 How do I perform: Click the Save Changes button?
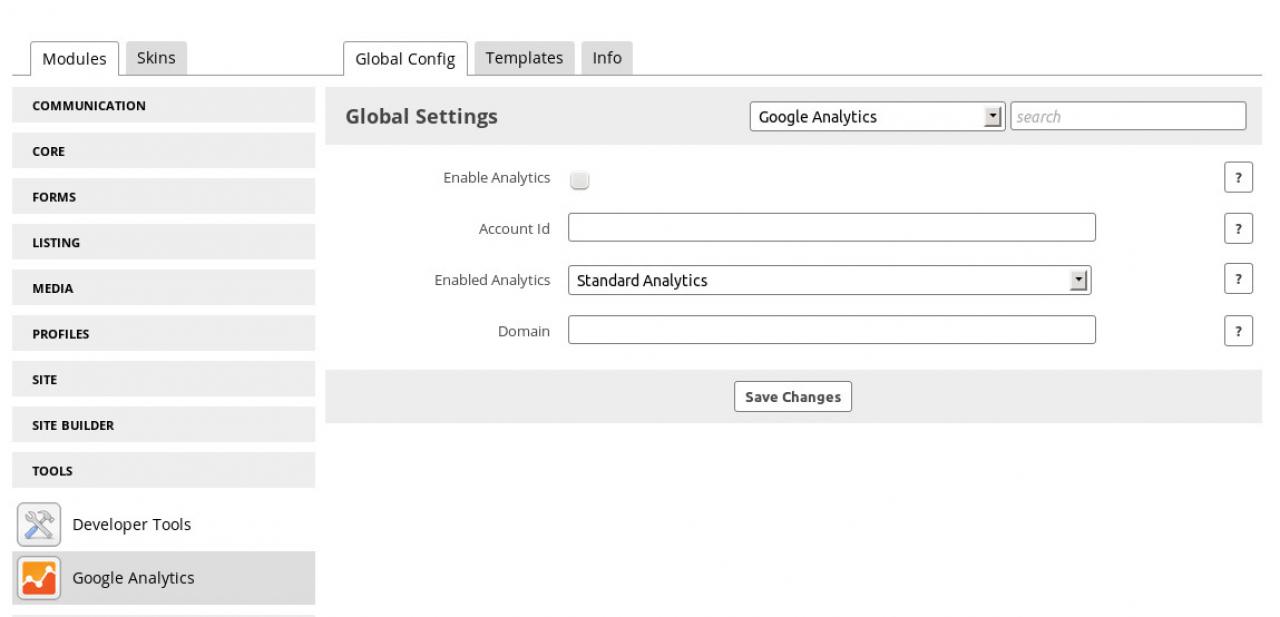point(792,397)
